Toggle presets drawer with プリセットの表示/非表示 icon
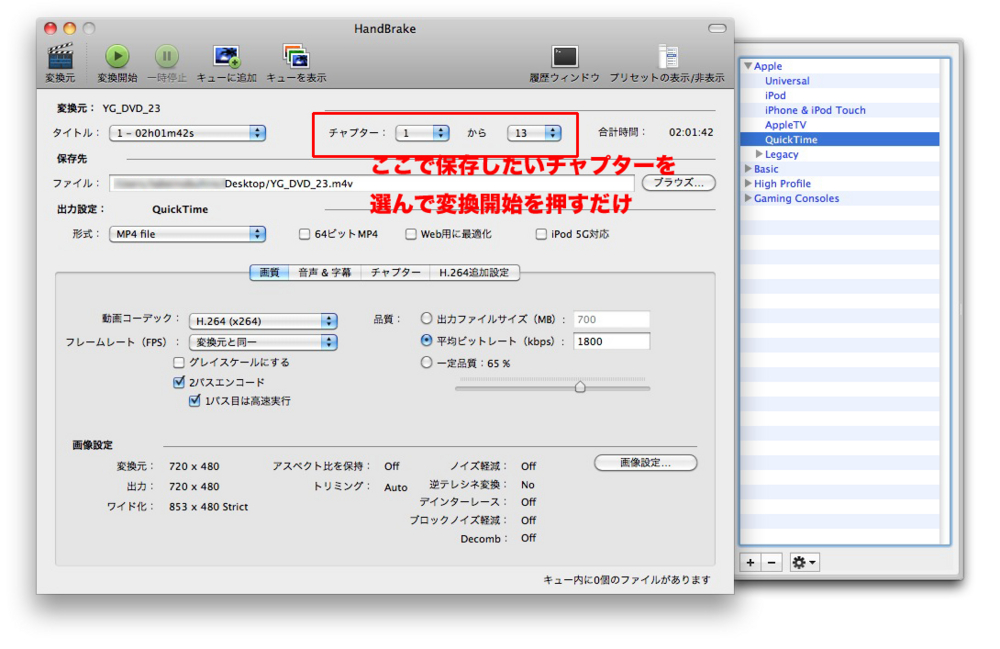Image resolution: width=1000 pixels, height=649 pixels. click(667, 56)
